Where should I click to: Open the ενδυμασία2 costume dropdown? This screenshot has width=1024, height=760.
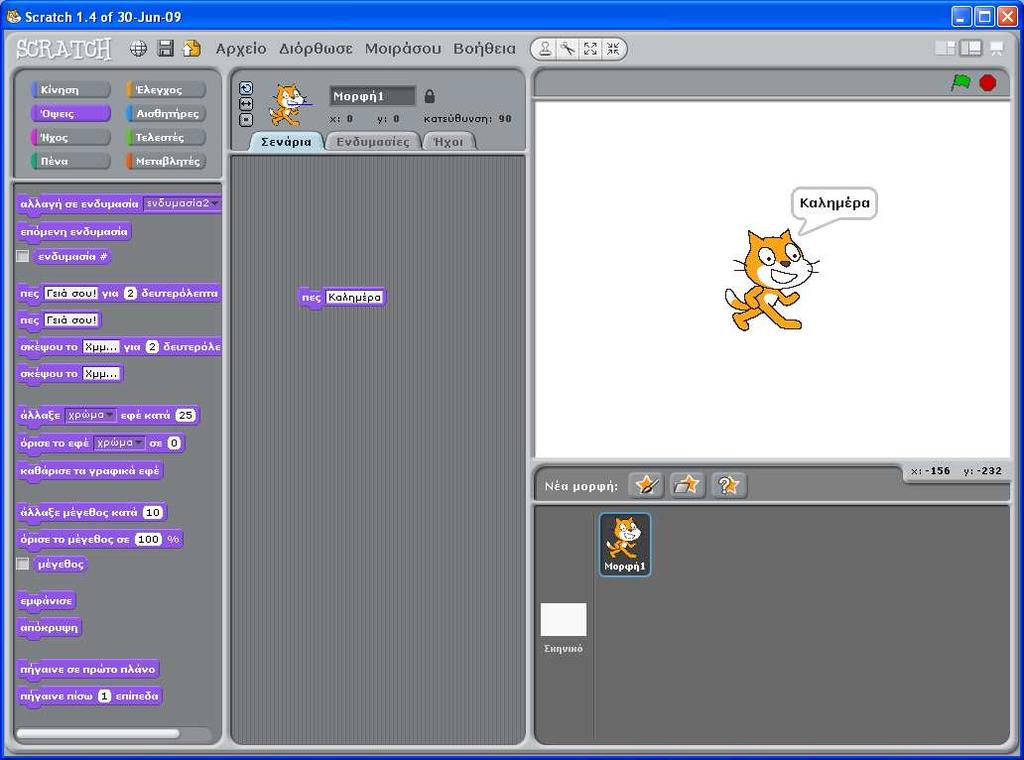[x=182, y=204]
